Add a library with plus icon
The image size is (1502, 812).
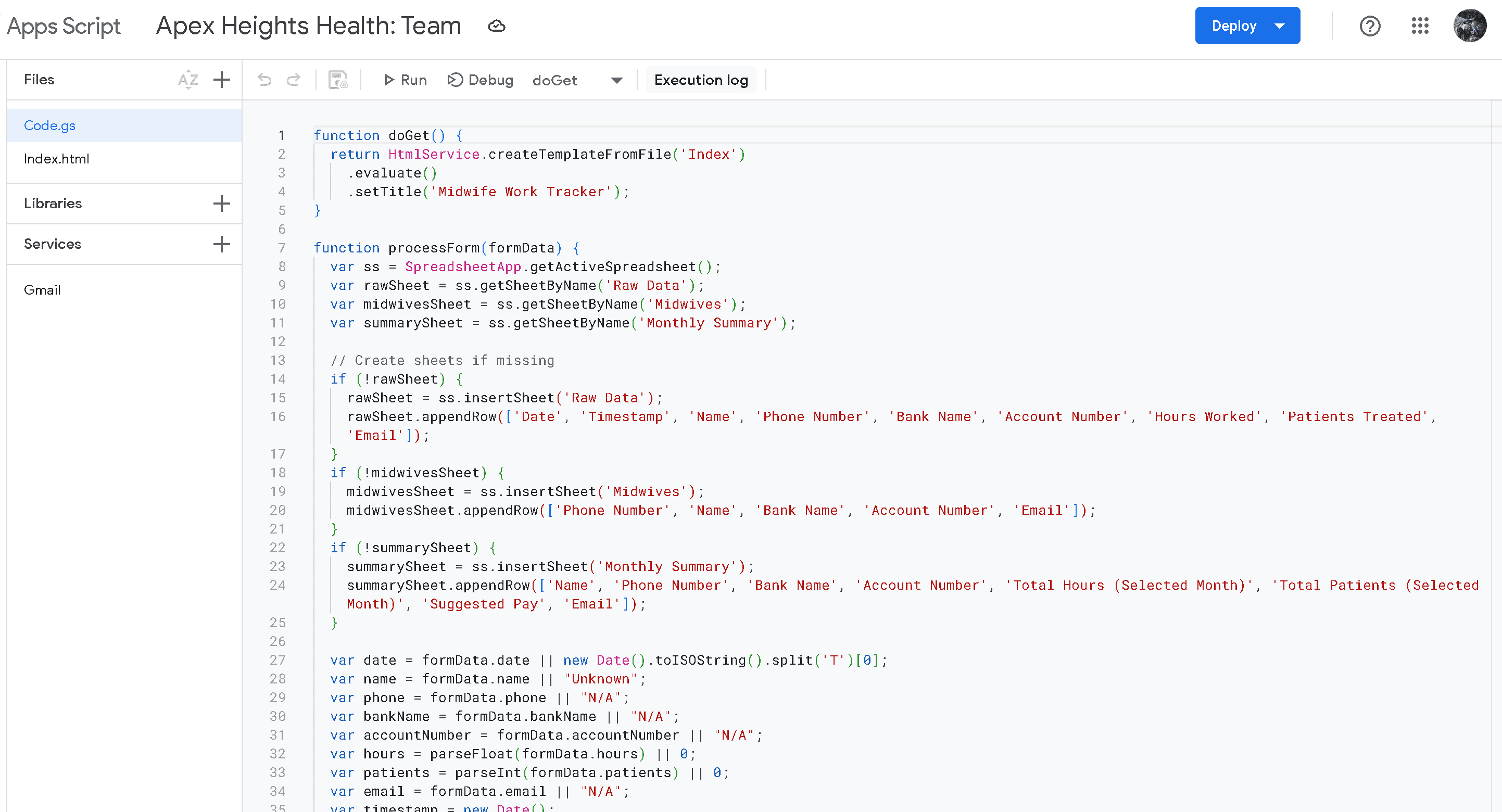click(222, 204)
